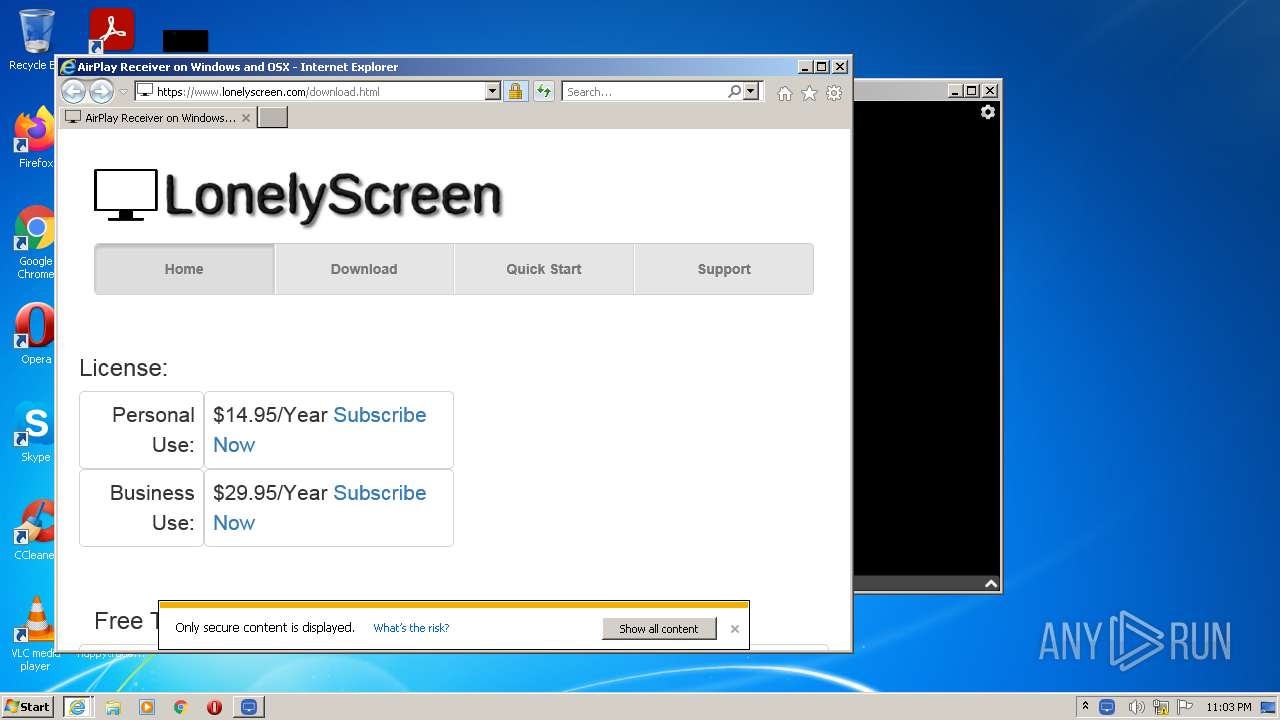This screenshot has height=720, width=1280.
Task: Open IE Tools gear menu
Action: coord(834,93)
